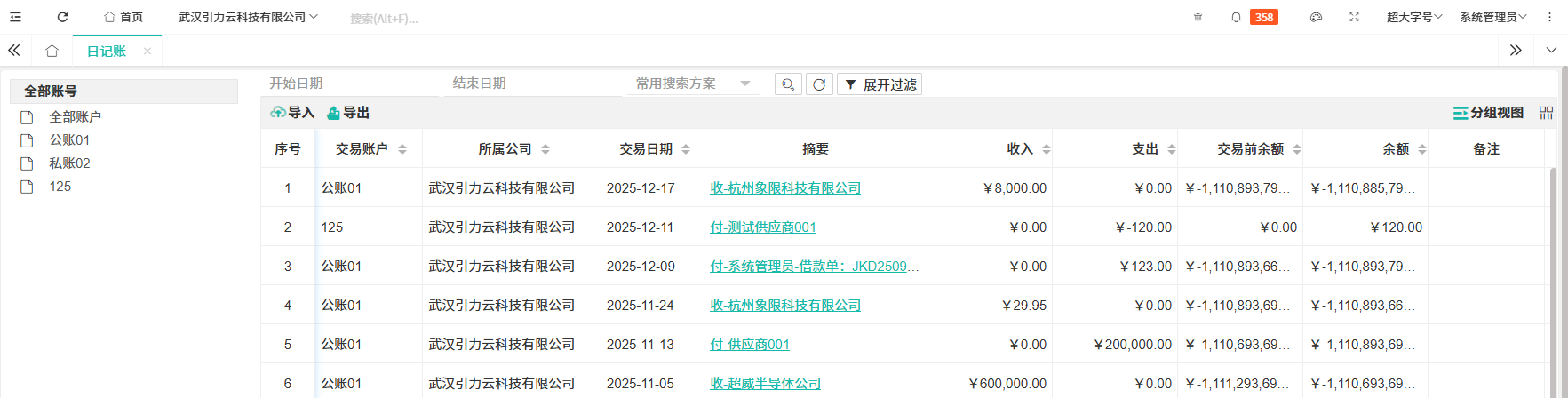Click the fullscreen toggle icon
The image size is (1568, 398).
[x=1354, y=17]
